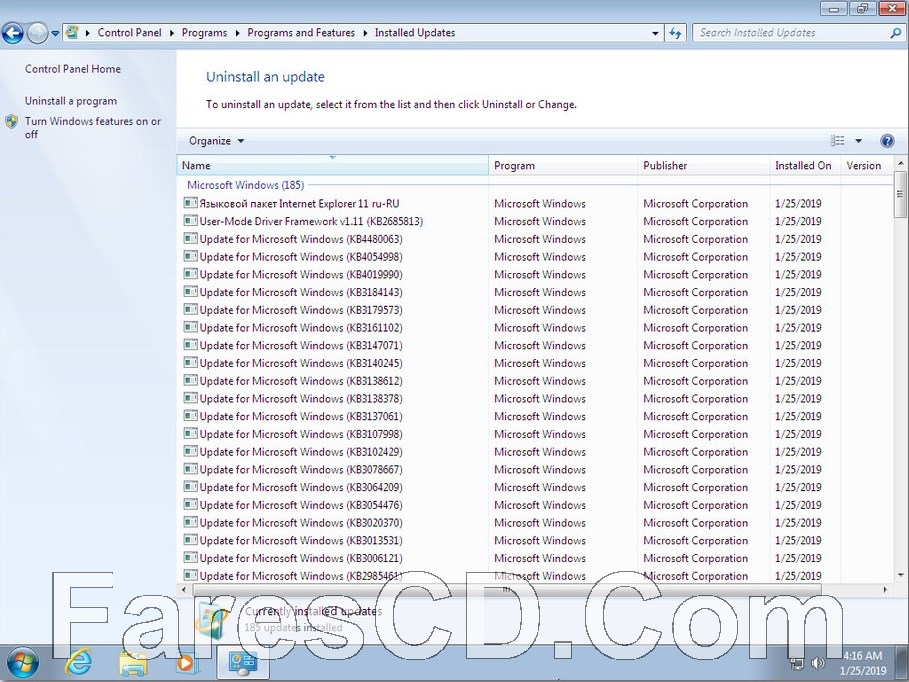Select Programs breadcrumb in address bar
Screen dimensions: 909x682
point(204,32)
